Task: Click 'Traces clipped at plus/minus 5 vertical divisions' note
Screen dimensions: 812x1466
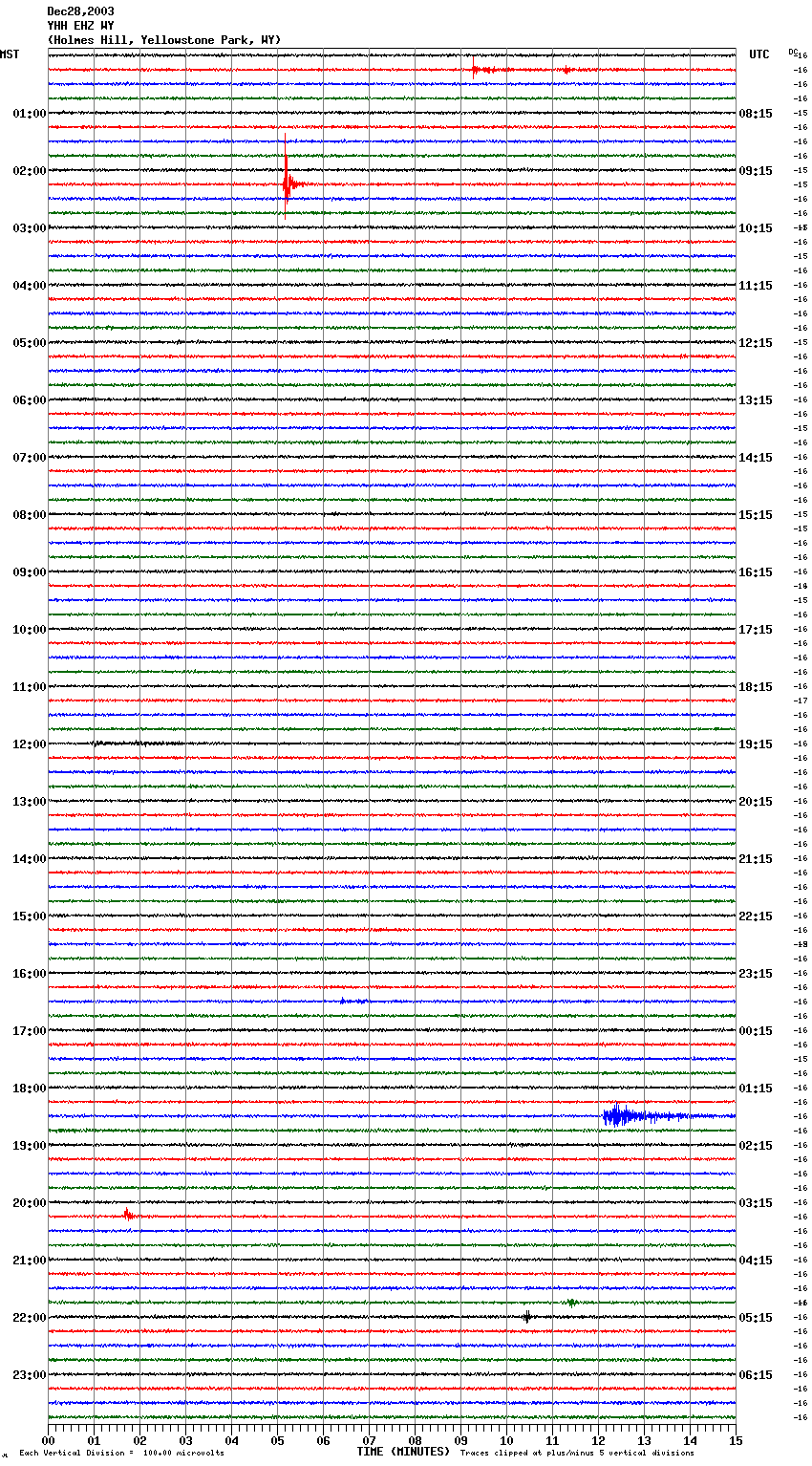Action: click(577, 1453)
